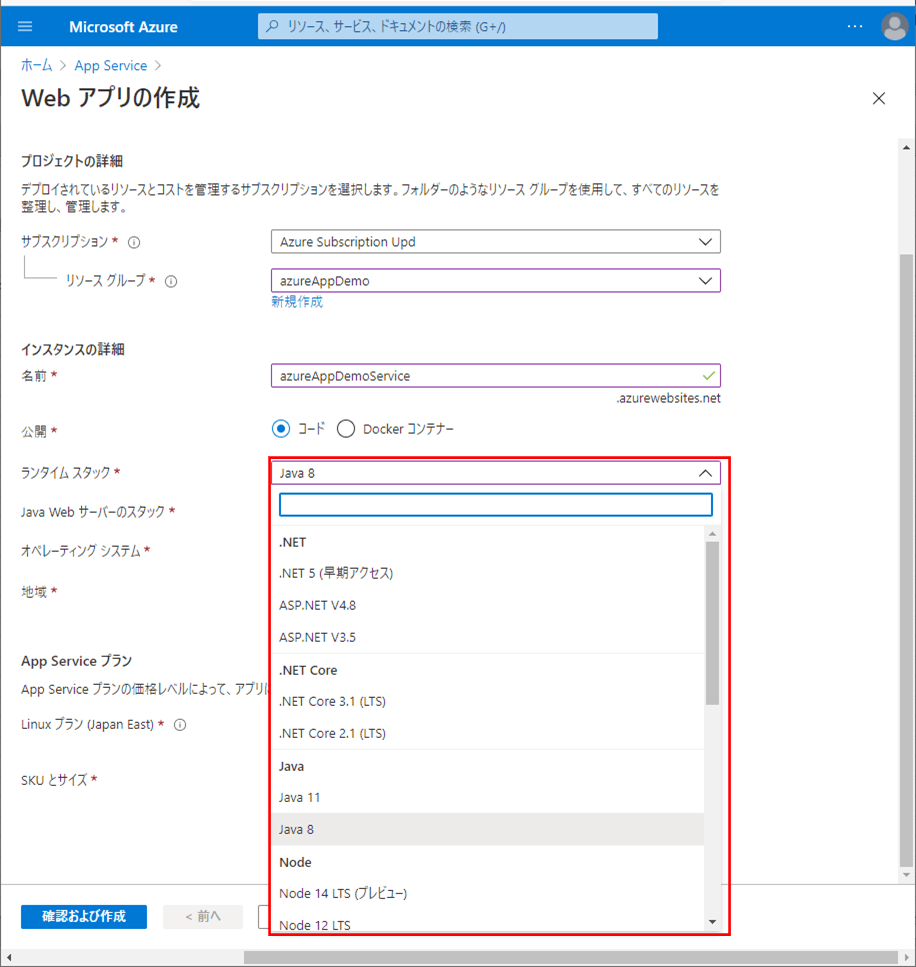916x967 pixels.
Task: Click the scroll-down arrow in dropdown list
Action: click(712, 922)
